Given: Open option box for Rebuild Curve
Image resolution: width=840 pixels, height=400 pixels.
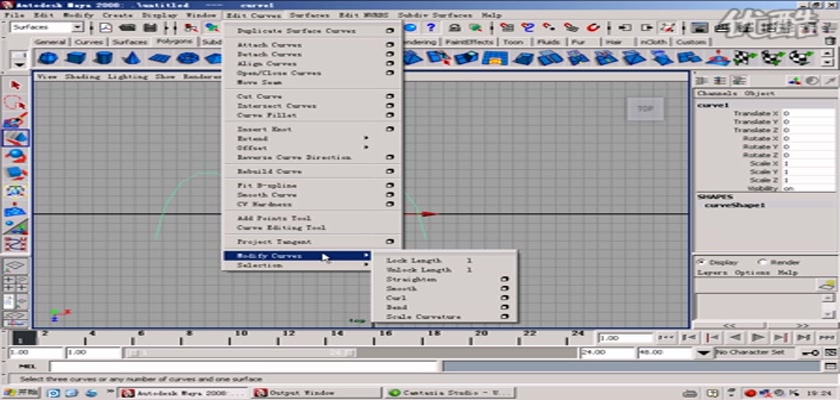Looking at the screenshot, I should [389, 170].
